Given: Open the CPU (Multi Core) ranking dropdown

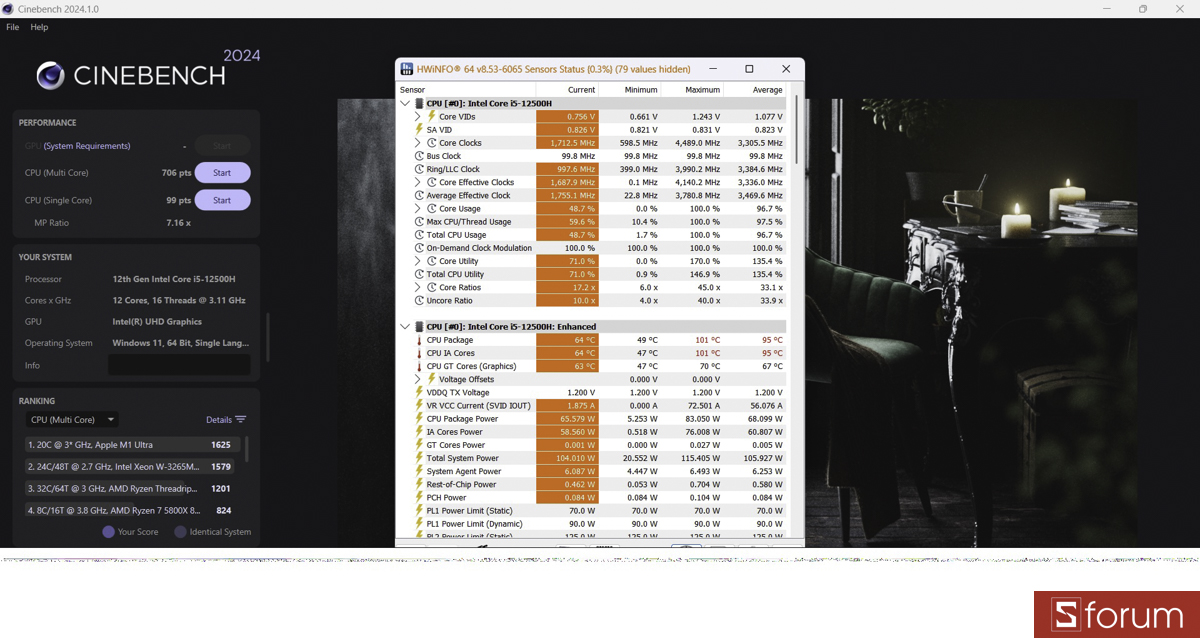Looking at the screenshot, I should coord(72,420).
